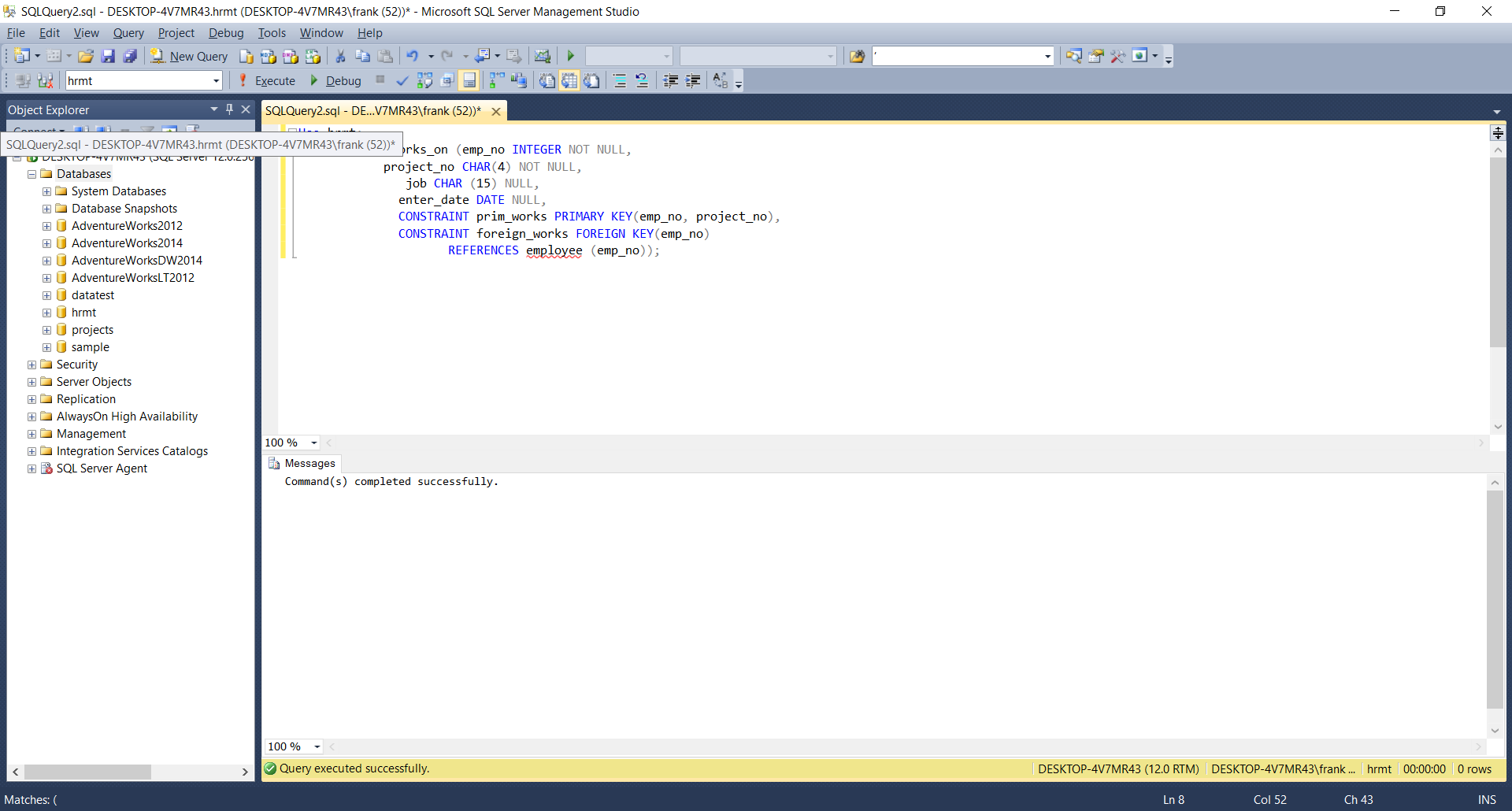Select the Replication folder in tree
Screen dimensions: 1512x811
86,399
